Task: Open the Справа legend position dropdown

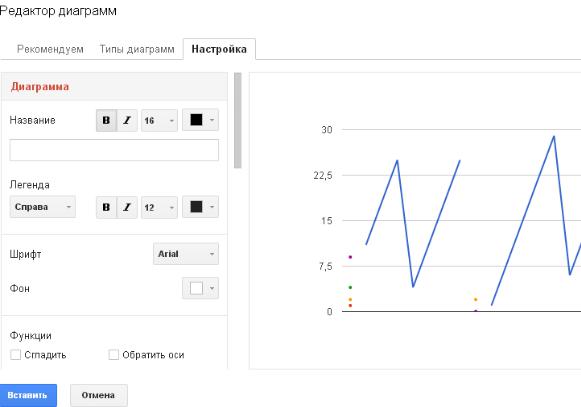Action: point(43,207)
